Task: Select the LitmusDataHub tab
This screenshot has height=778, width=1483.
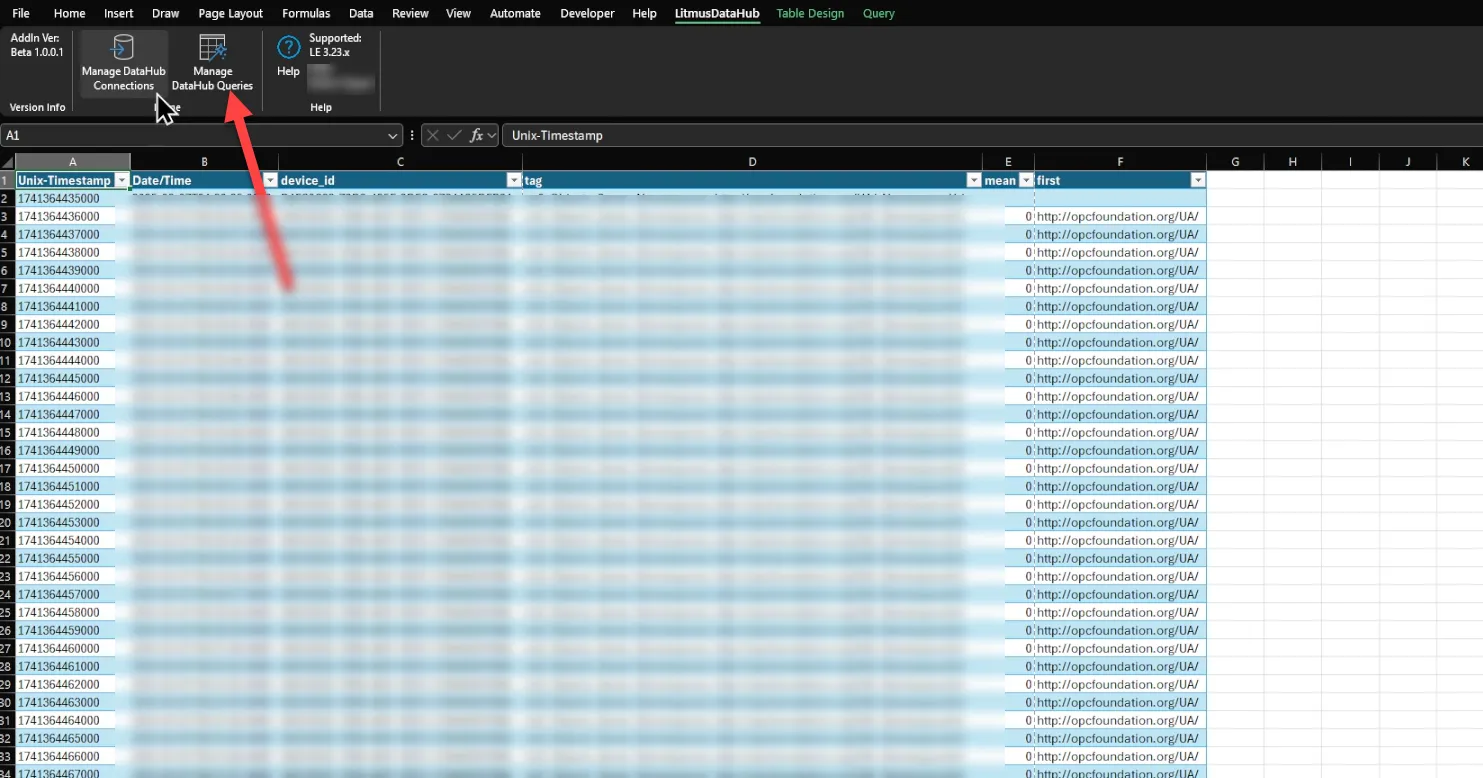Action: (717, 13)
